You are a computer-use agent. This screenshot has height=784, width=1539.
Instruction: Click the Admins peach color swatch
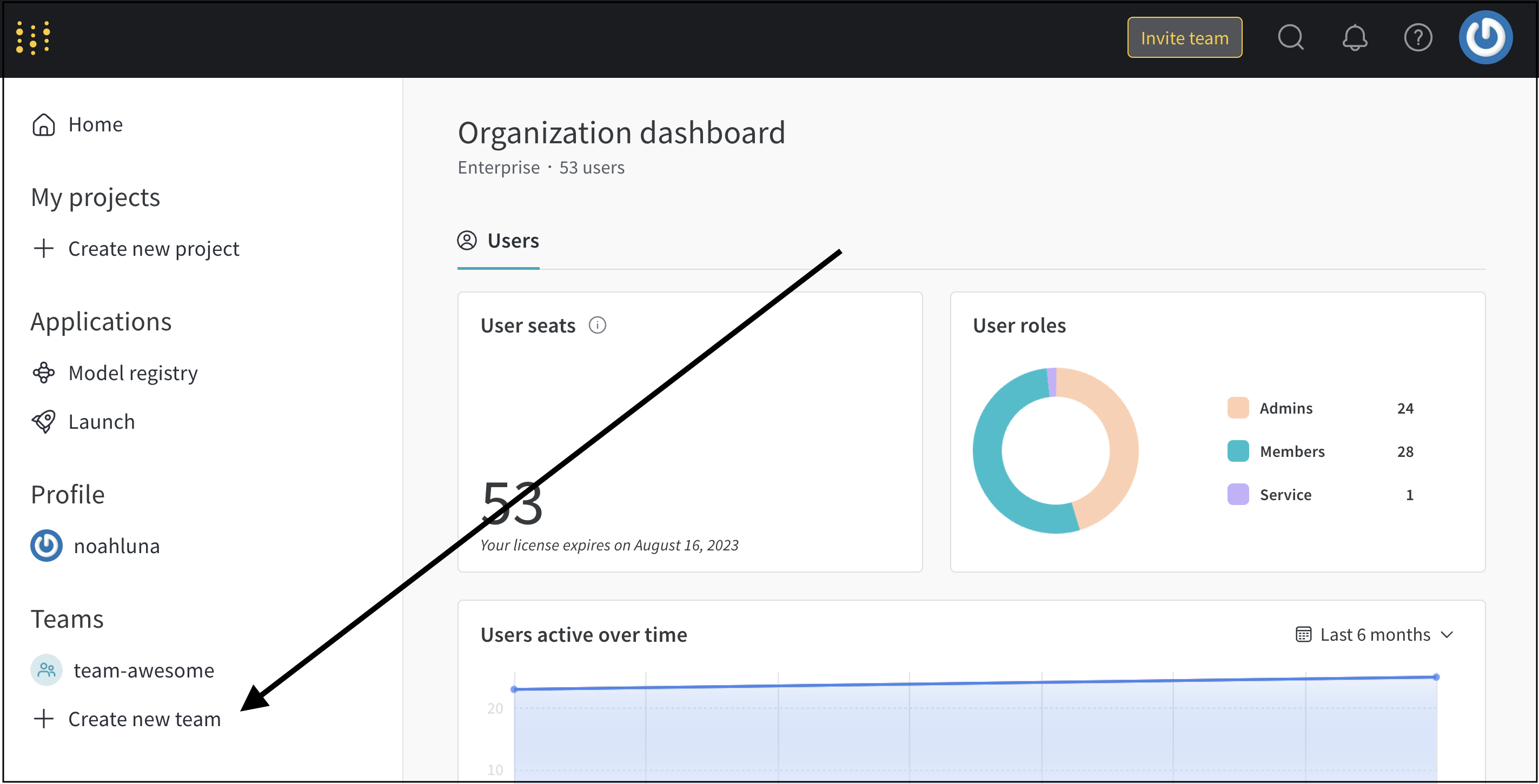coord(1237,408)
